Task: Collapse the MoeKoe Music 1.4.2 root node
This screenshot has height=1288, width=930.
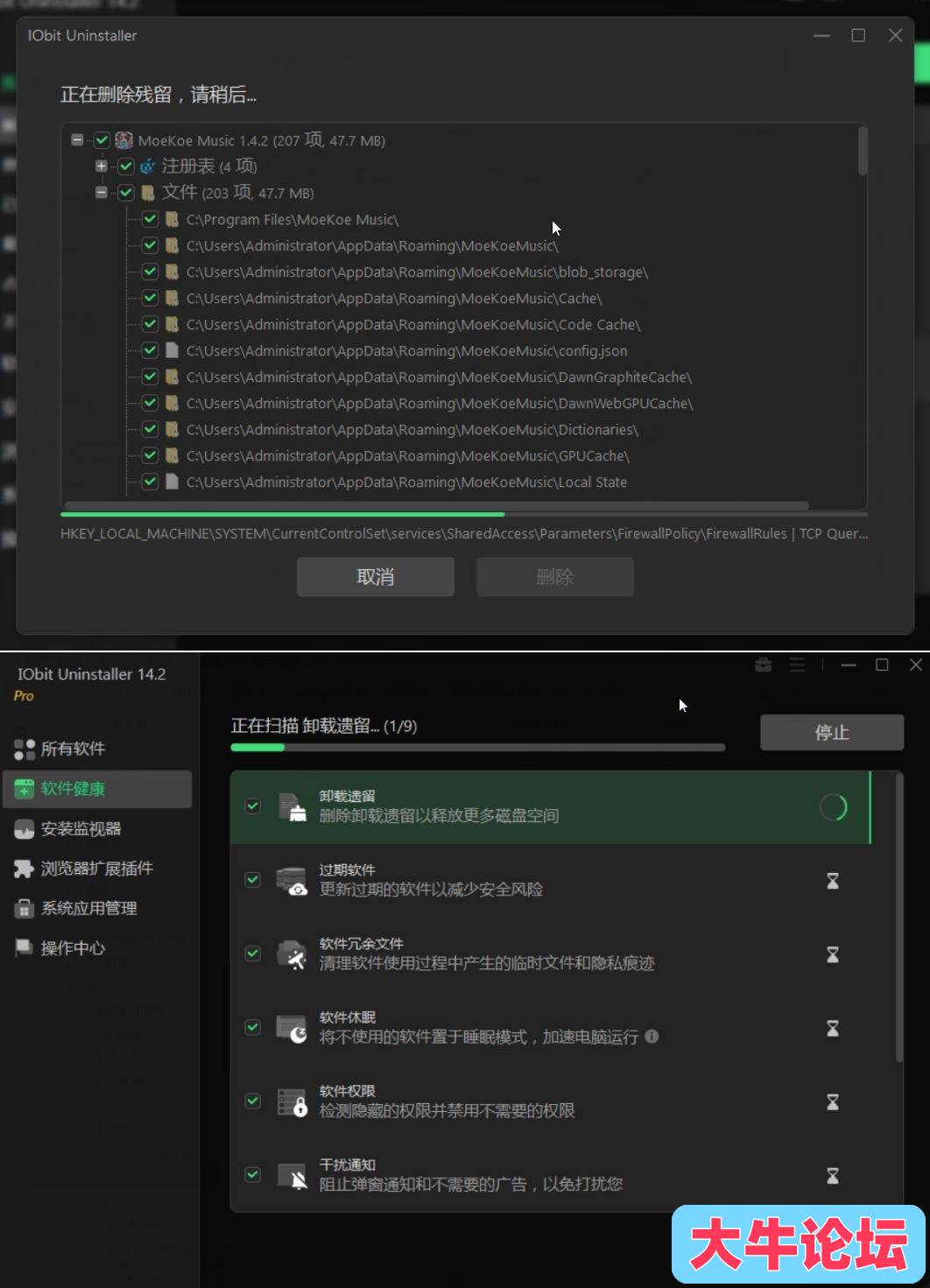Action: click(77, 140)
